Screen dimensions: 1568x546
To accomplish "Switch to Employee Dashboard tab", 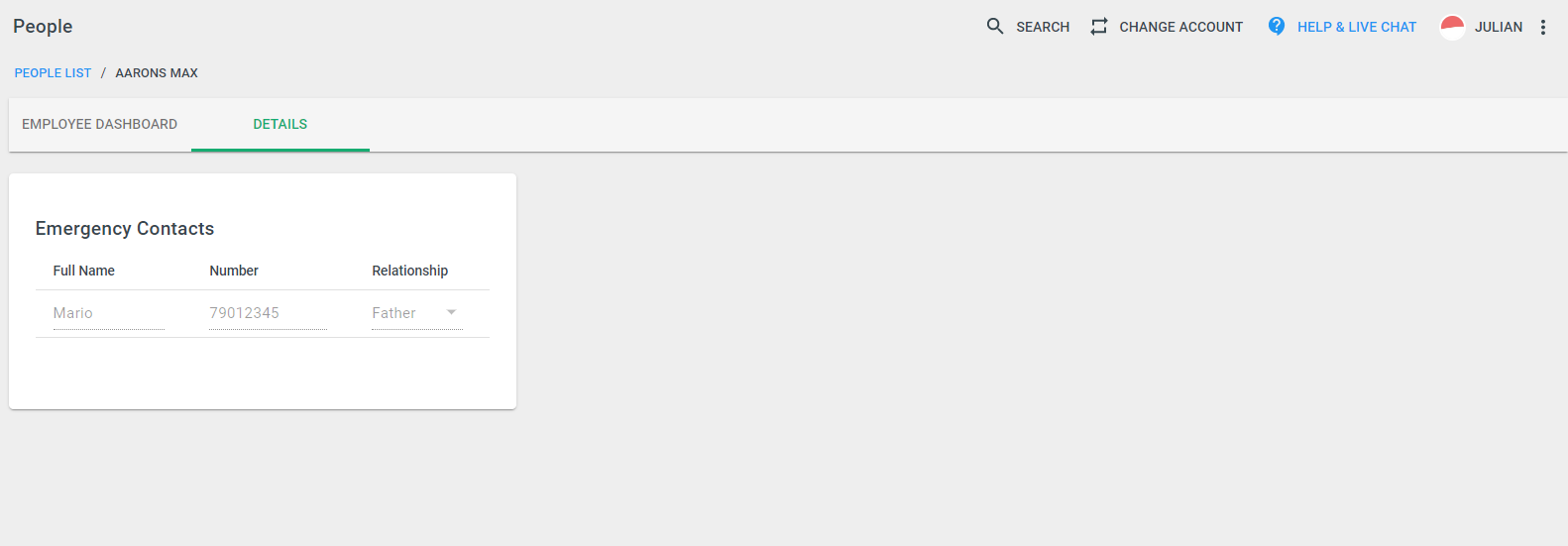I will tap(100, 124).
